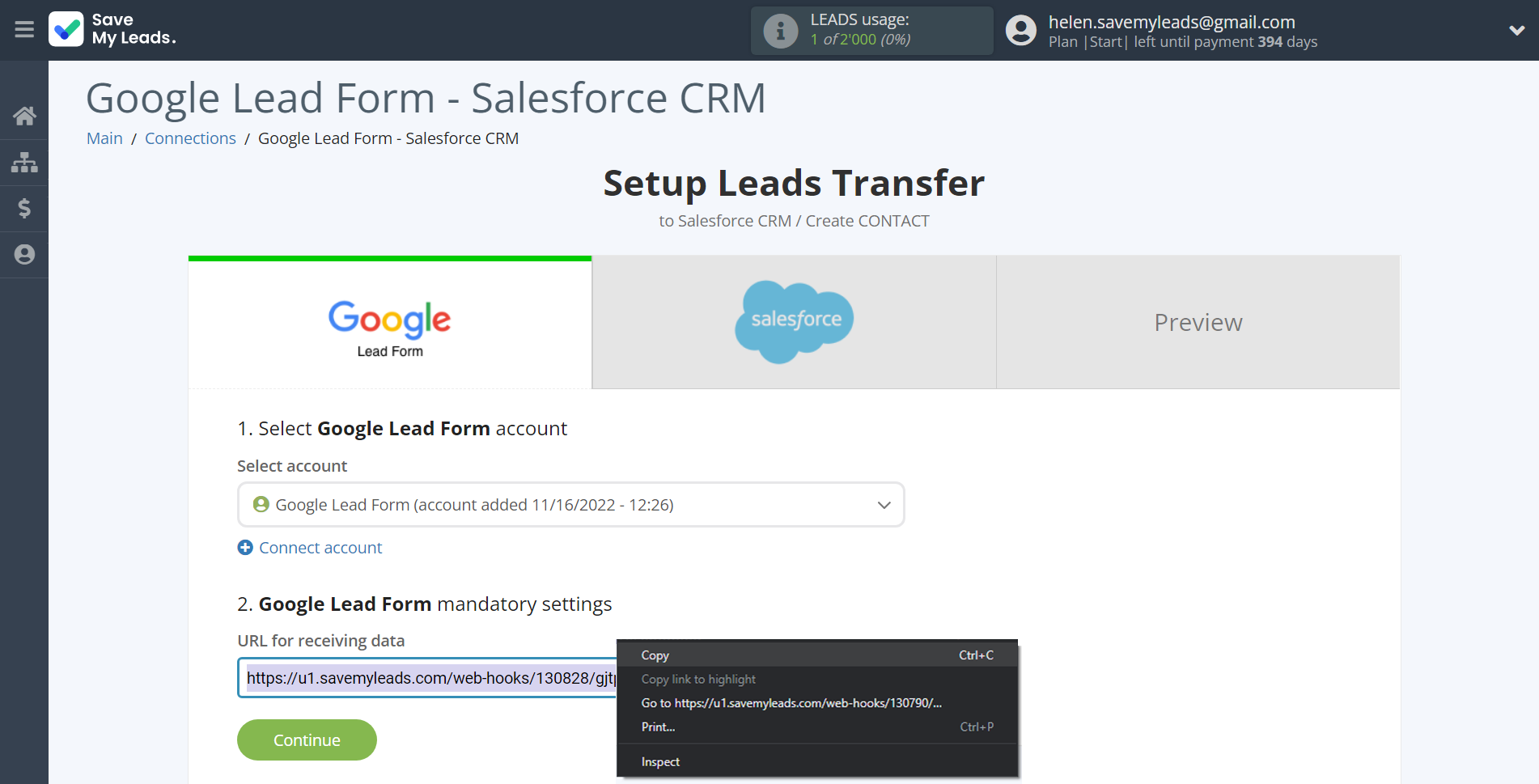Open the home sidebar icon
This screenshot has height=784, width=1539.
(x=24, y=117)
